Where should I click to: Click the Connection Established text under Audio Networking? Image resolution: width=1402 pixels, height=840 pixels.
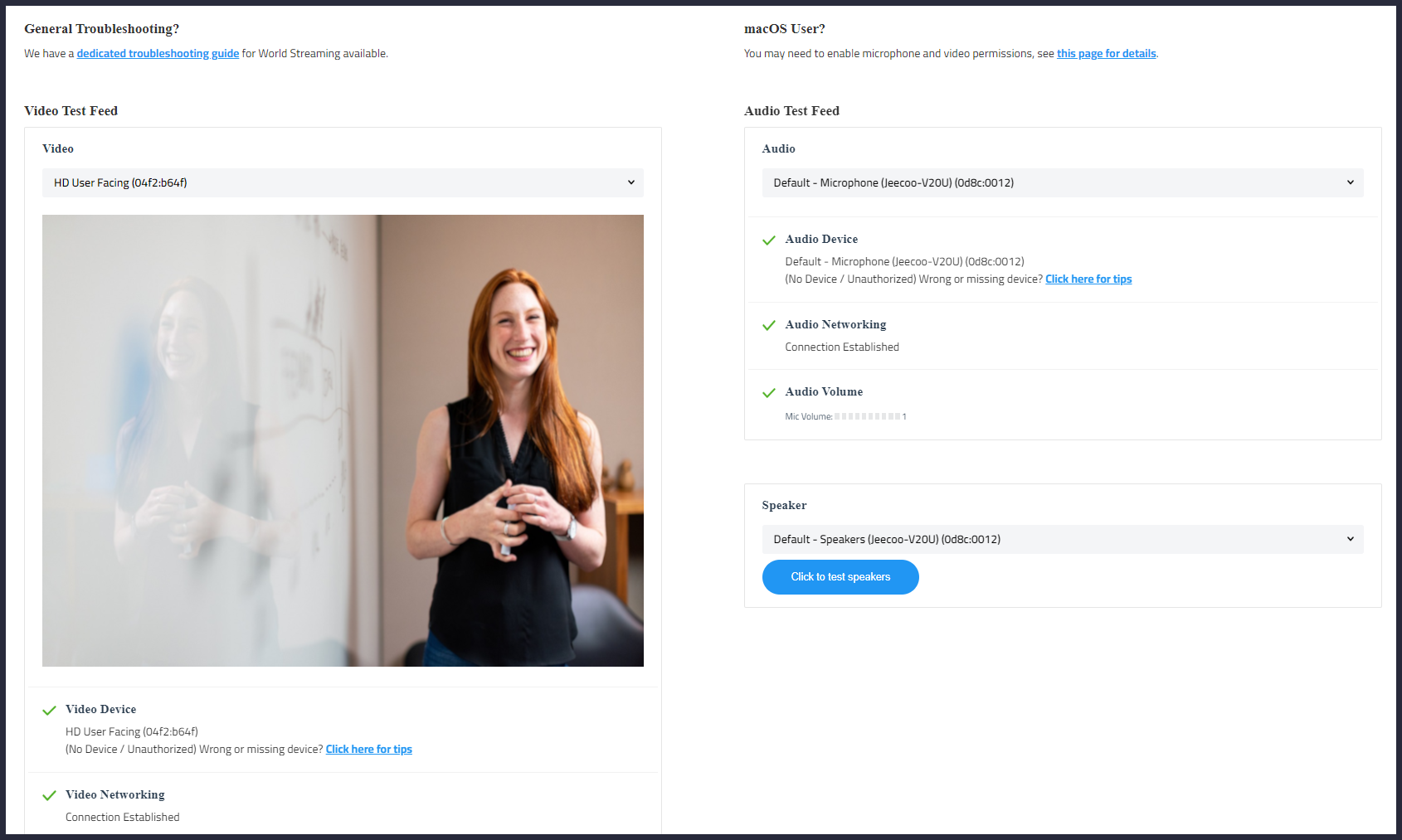[842, 347]
